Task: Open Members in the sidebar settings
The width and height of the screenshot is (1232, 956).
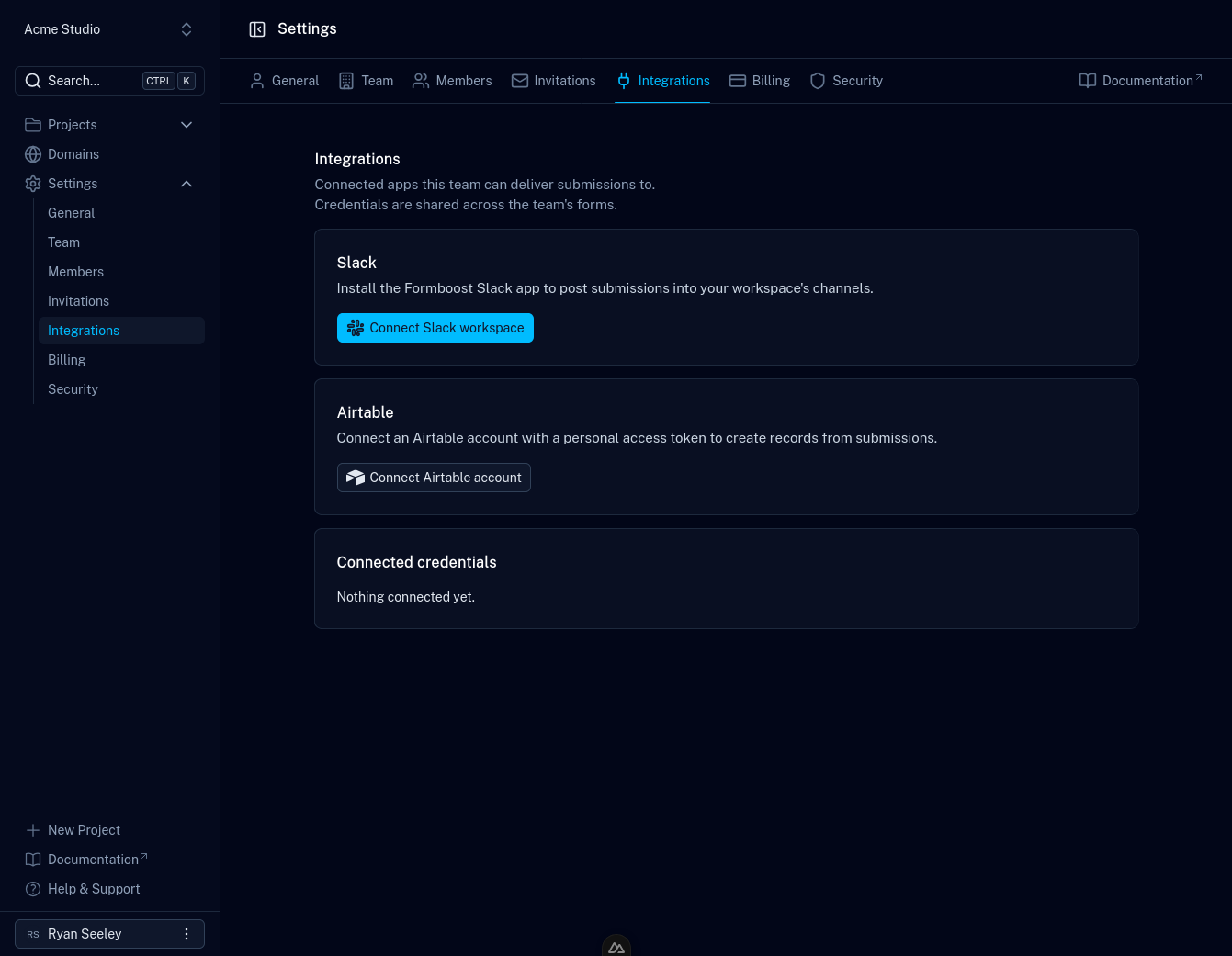Action: click(x=121, y=272)
